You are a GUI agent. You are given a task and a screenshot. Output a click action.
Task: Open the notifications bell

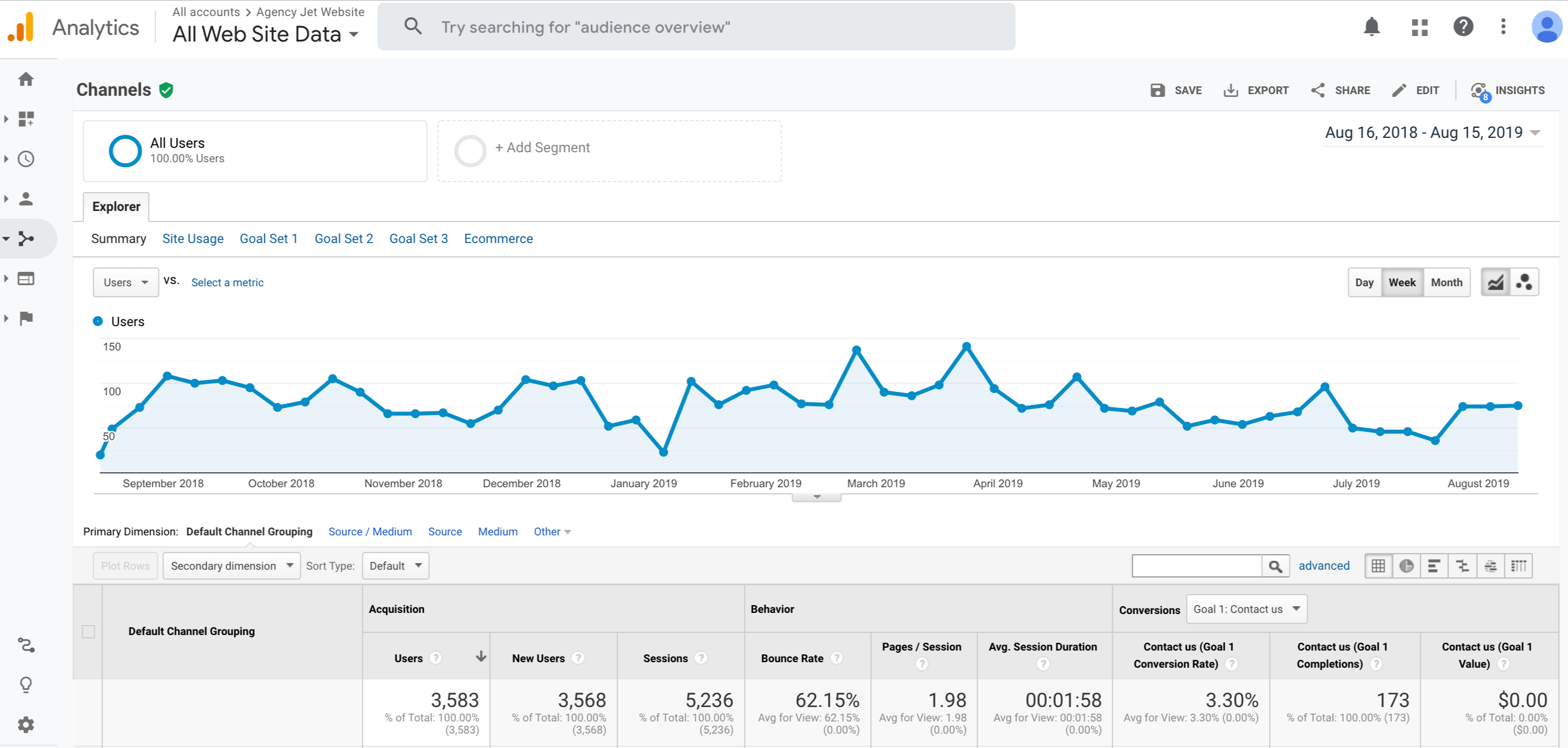click(x=1371, y=27)
